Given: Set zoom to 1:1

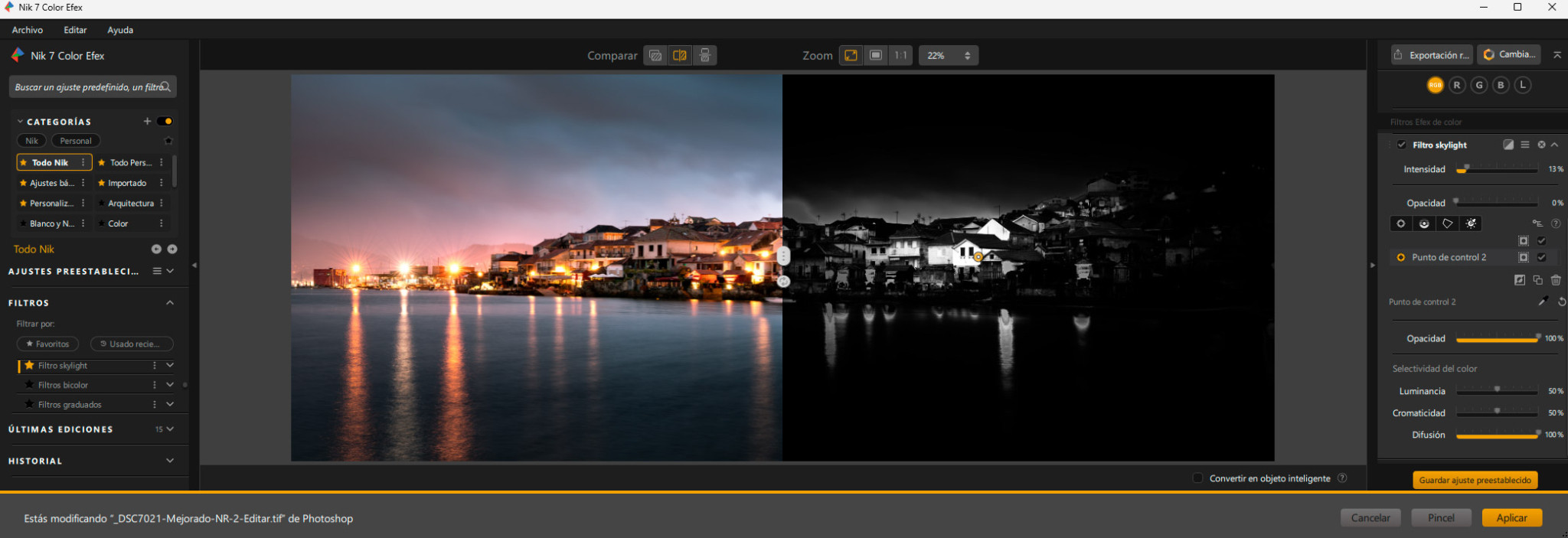Looking at the screenshot, I should coord(900,55).
